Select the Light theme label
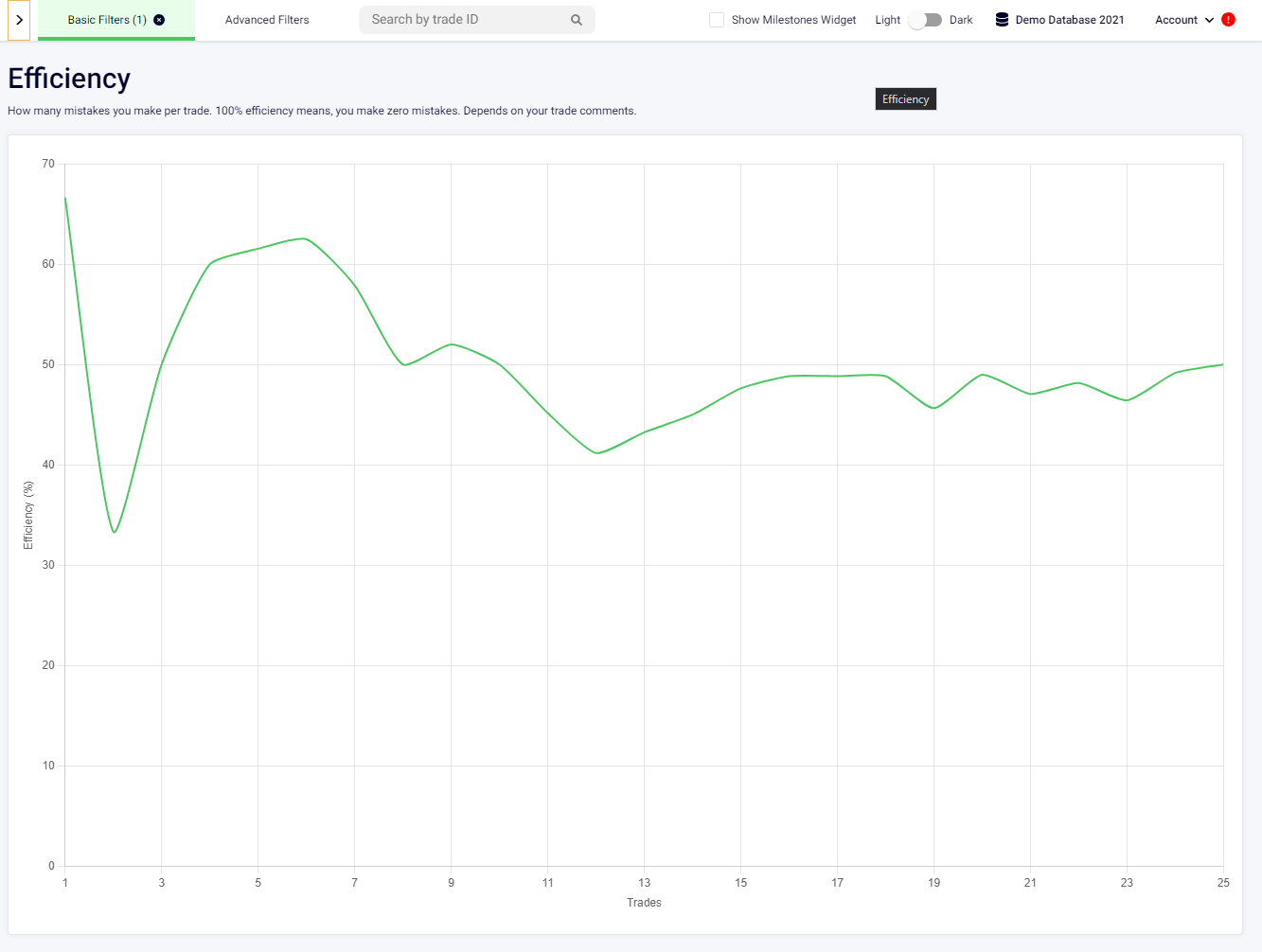 coord(887,20)
